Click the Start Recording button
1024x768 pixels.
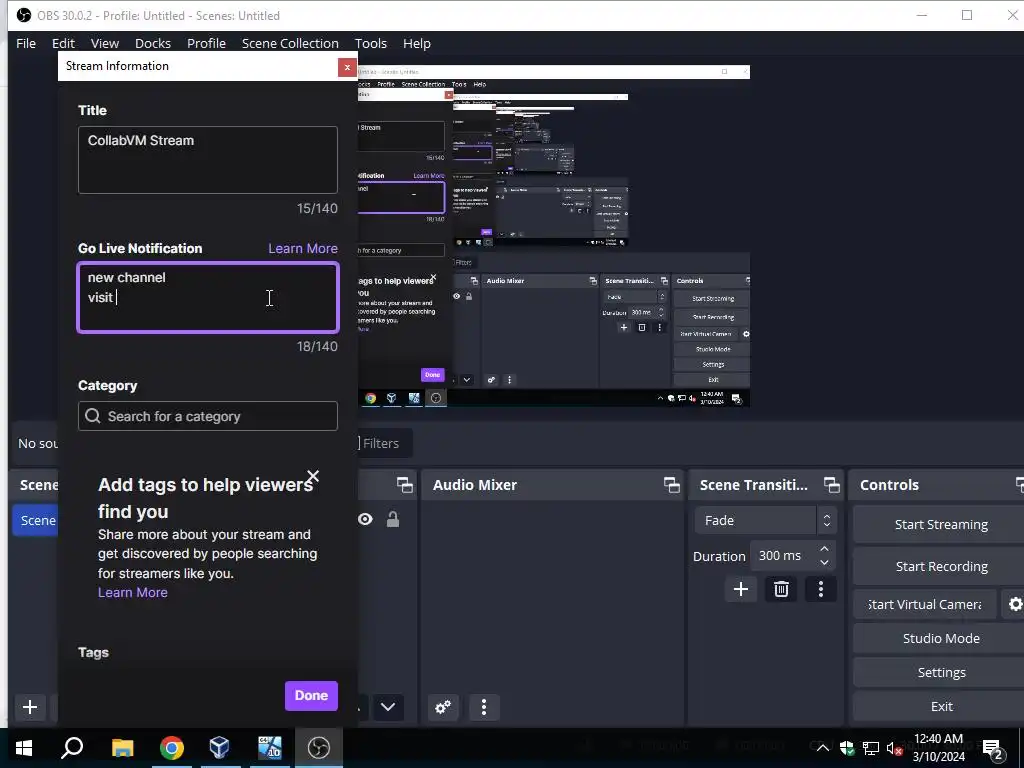(940, 566)
